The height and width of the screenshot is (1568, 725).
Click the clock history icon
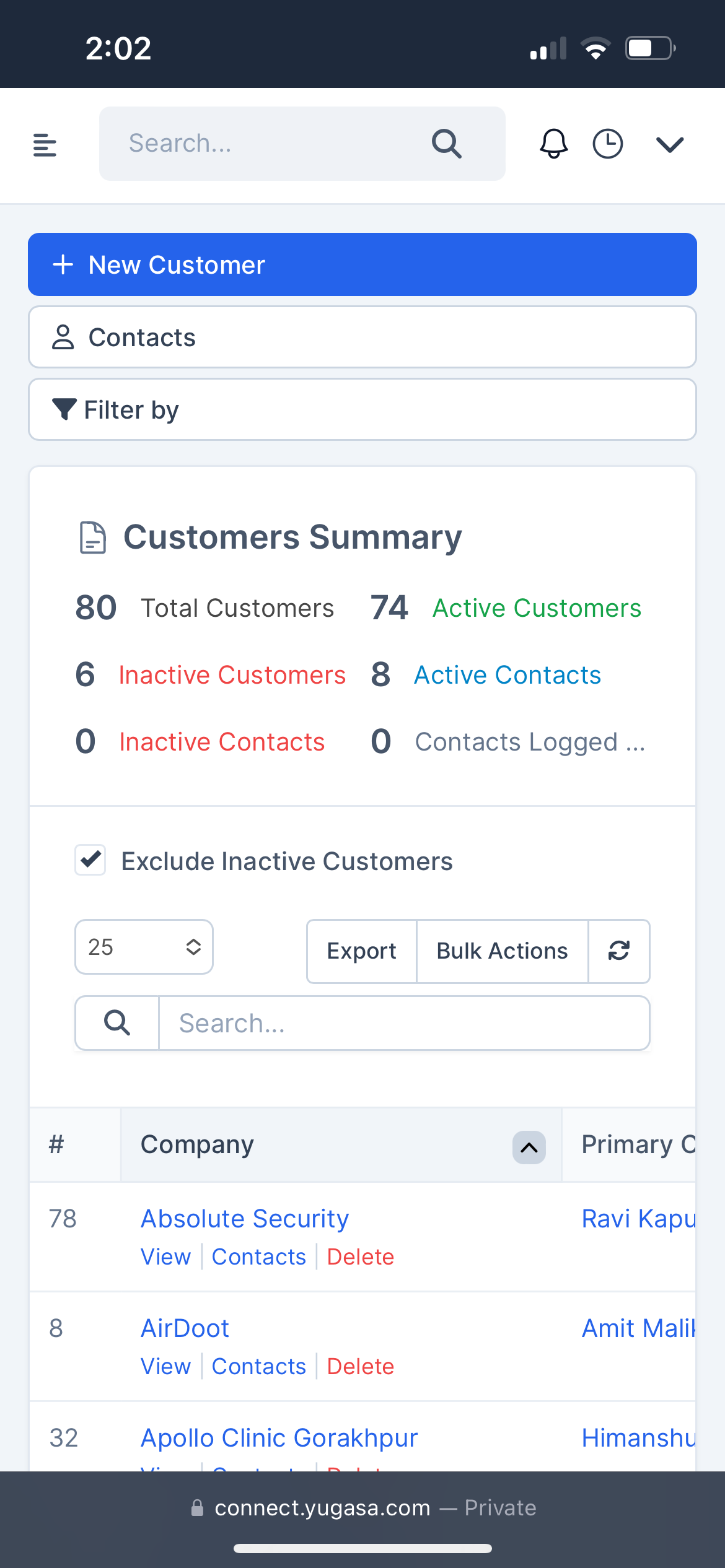[x=607, y=144]
